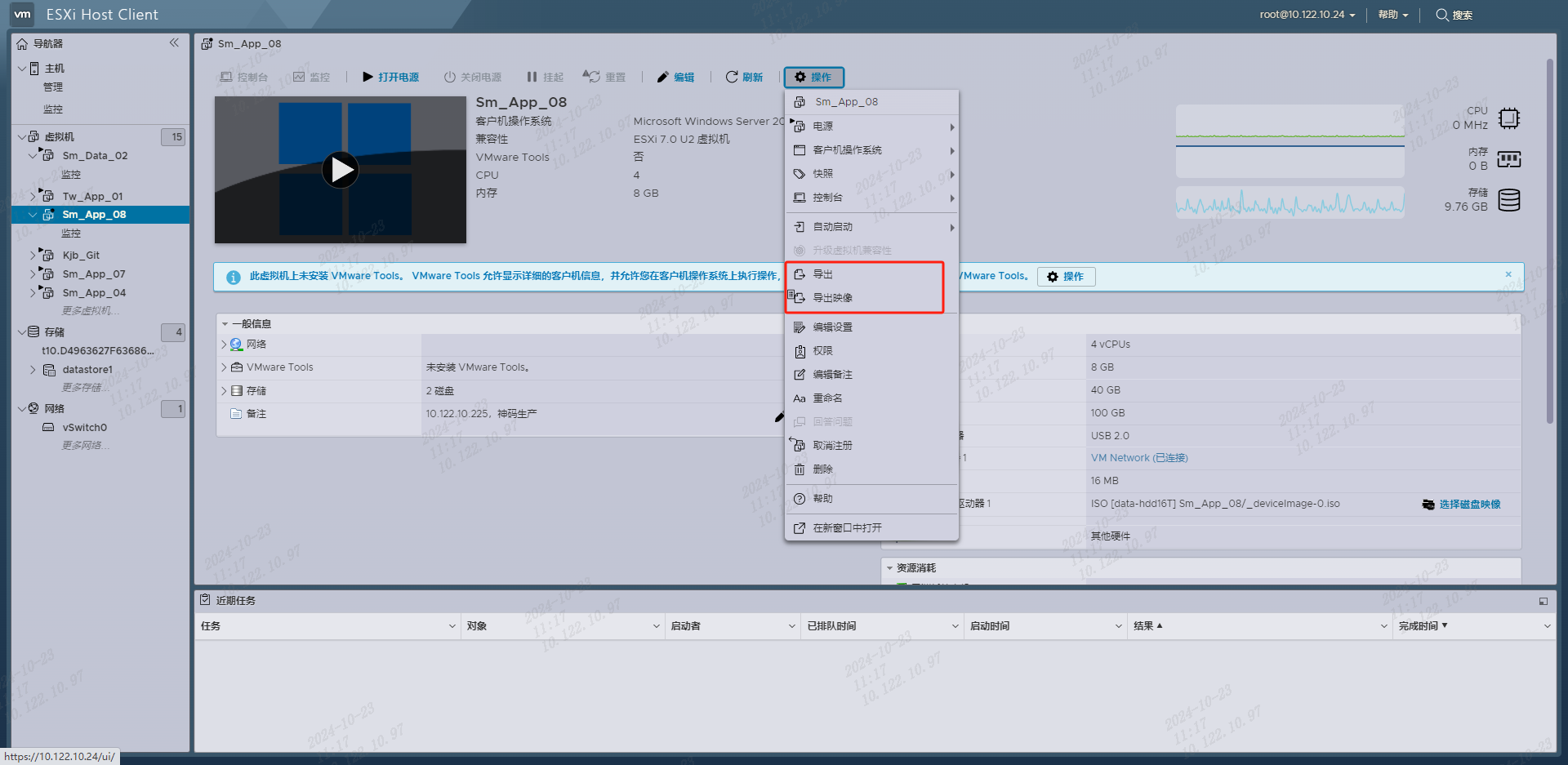Click the 打开电源 power on button
Viewport: 1568px width, 765px height.
click(x=390, y=77)
